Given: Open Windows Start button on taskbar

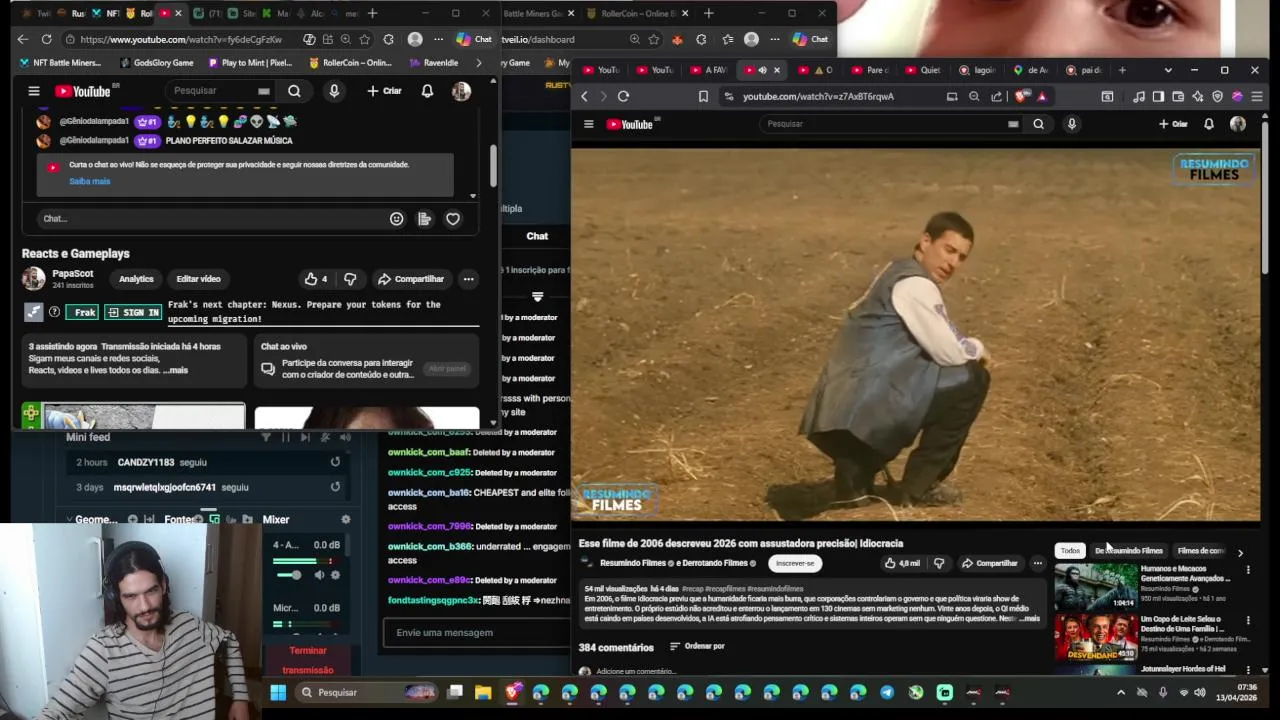Looking at the screenshot, I should point(278,692).
